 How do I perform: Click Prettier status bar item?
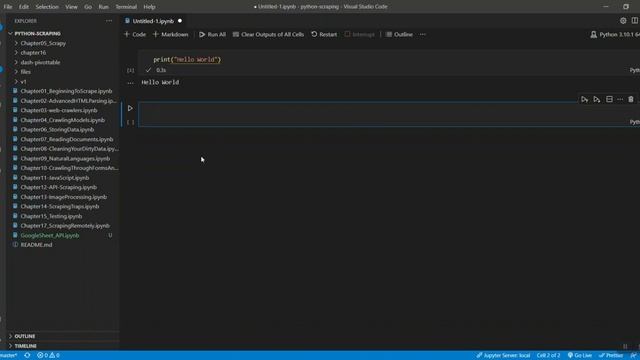click(x=611, y=356)
